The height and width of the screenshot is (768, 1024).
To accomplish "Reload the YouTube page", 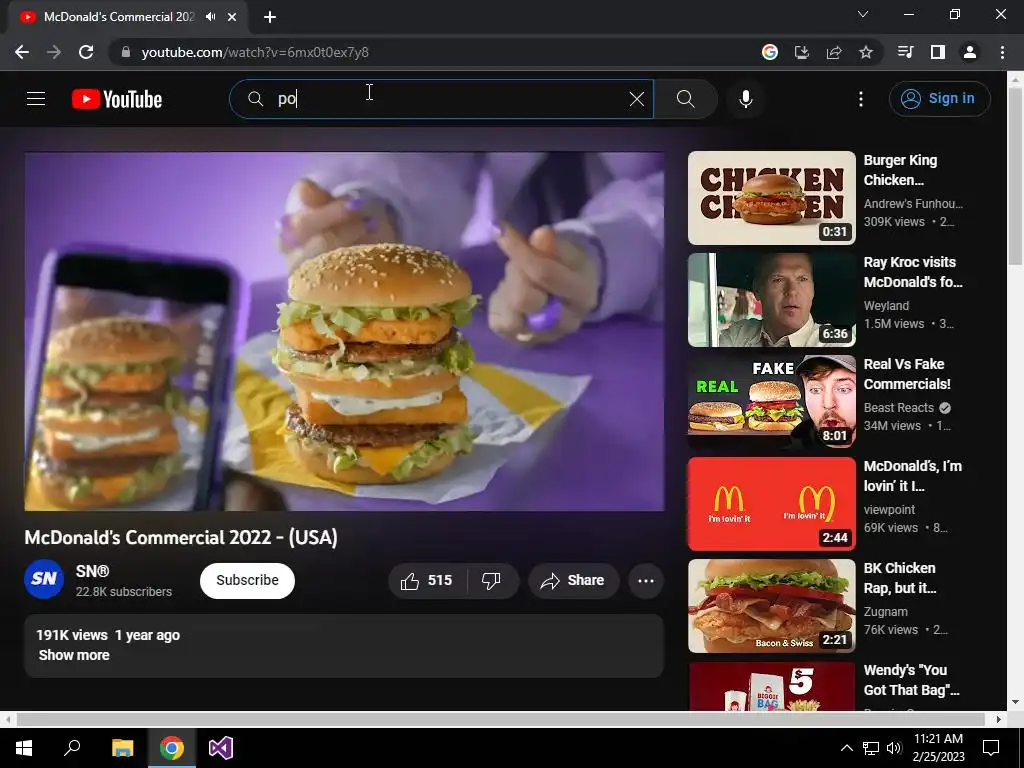I will tap(86, 52).
